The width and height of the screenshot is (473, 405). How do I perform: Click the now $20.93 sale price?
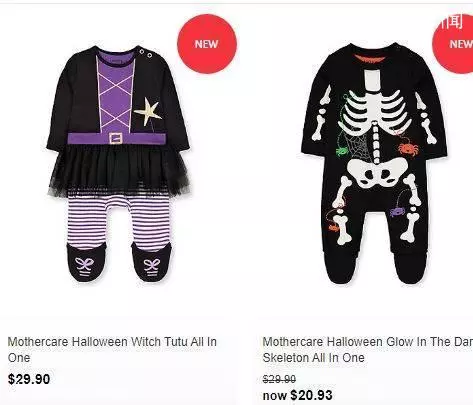297,395
